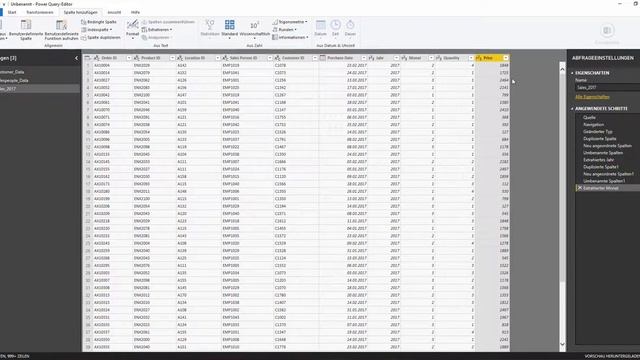Switch to the Start ribbon tab
This screenshot has width=640, height=360.
coord(12,12)
